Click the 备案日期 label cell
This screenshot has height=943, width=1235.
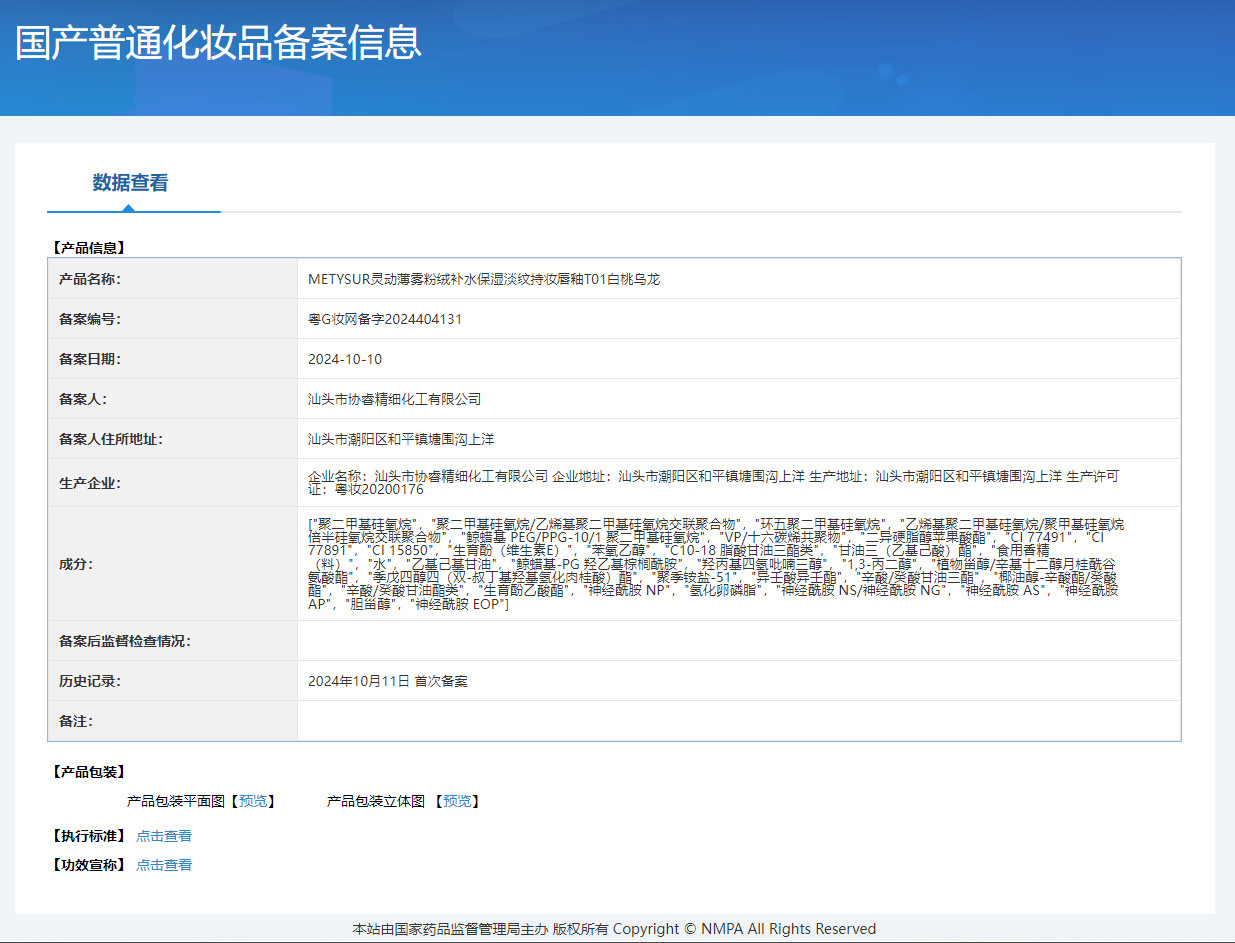[173, 359]
